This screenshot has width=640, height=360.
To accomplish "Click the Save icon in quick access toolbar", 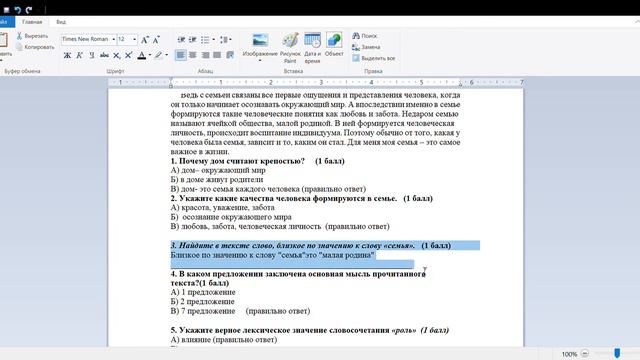I will coord(6,10).
